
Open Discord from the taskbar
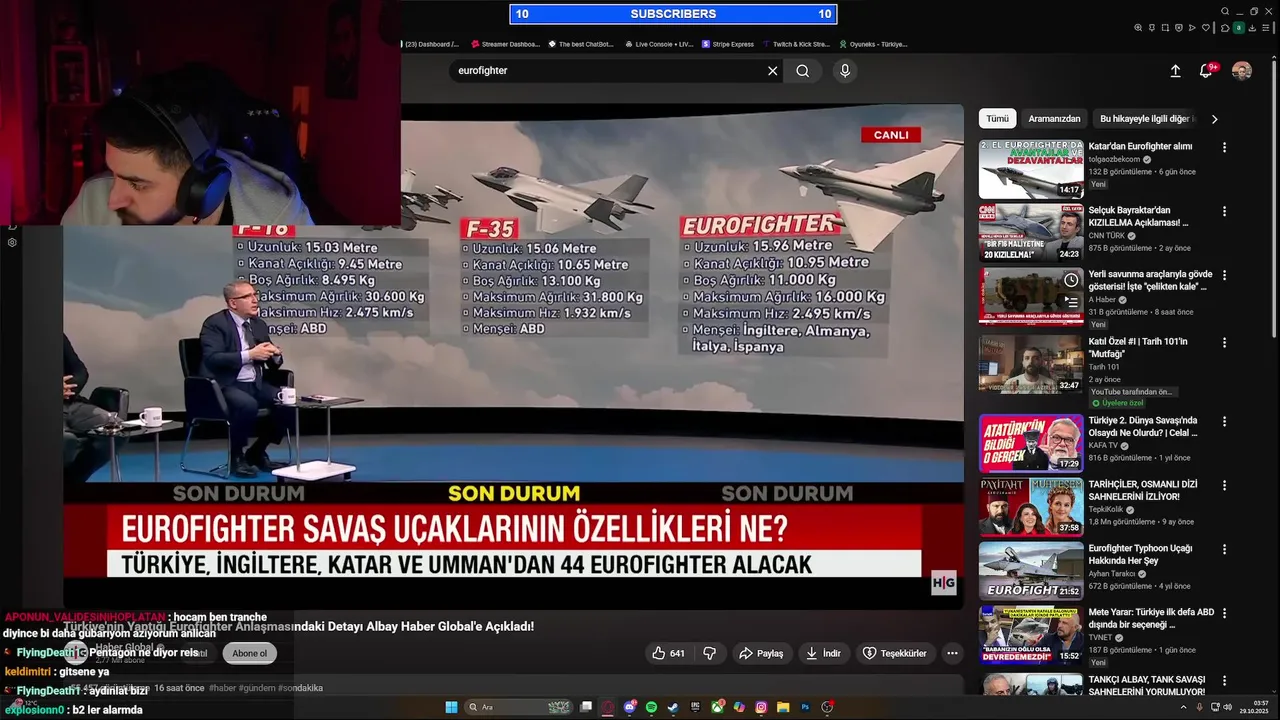pos(630,707)
